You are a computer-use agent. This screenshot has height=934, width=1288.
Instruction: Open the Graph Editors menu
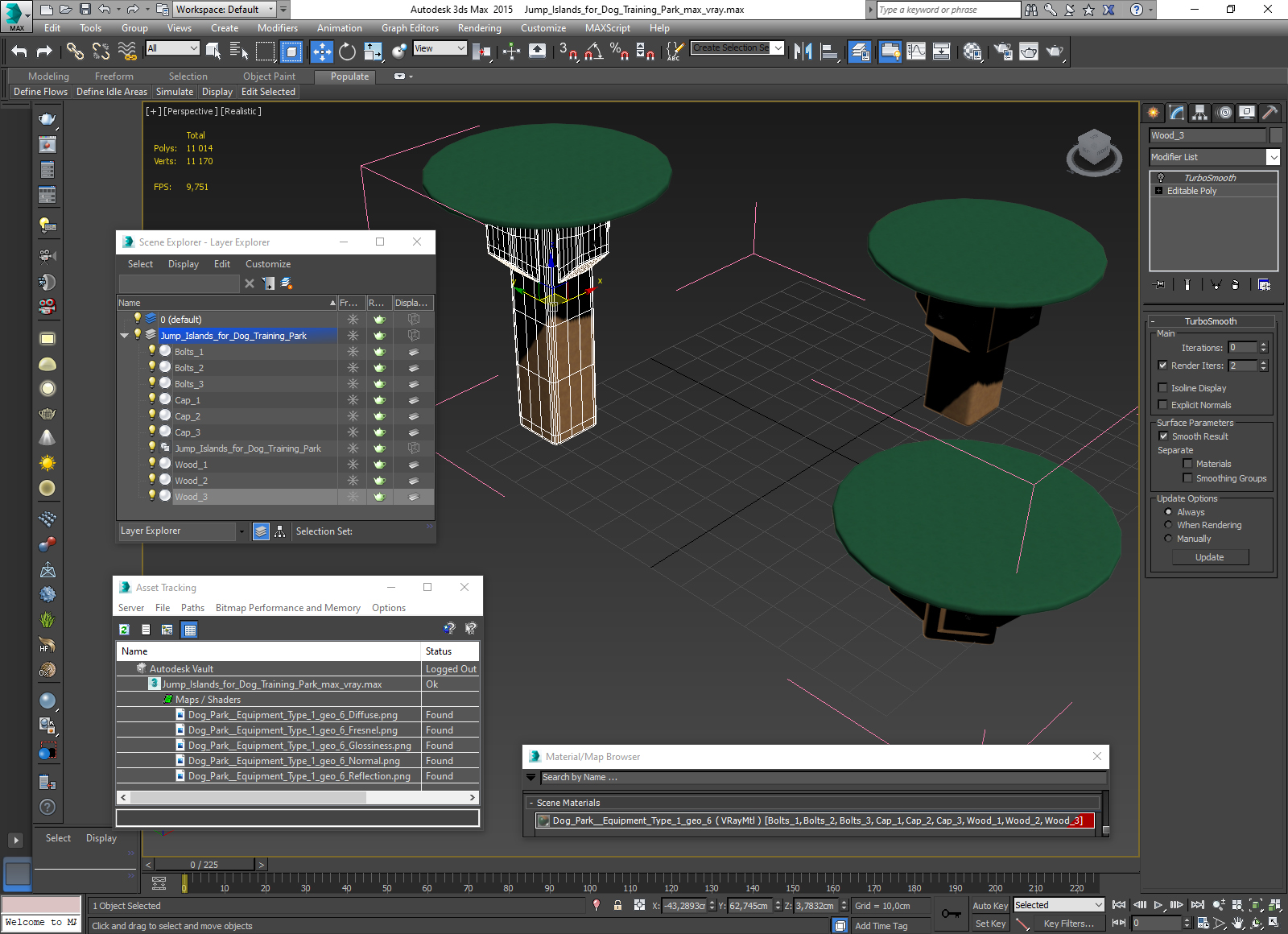click(410, 28)
